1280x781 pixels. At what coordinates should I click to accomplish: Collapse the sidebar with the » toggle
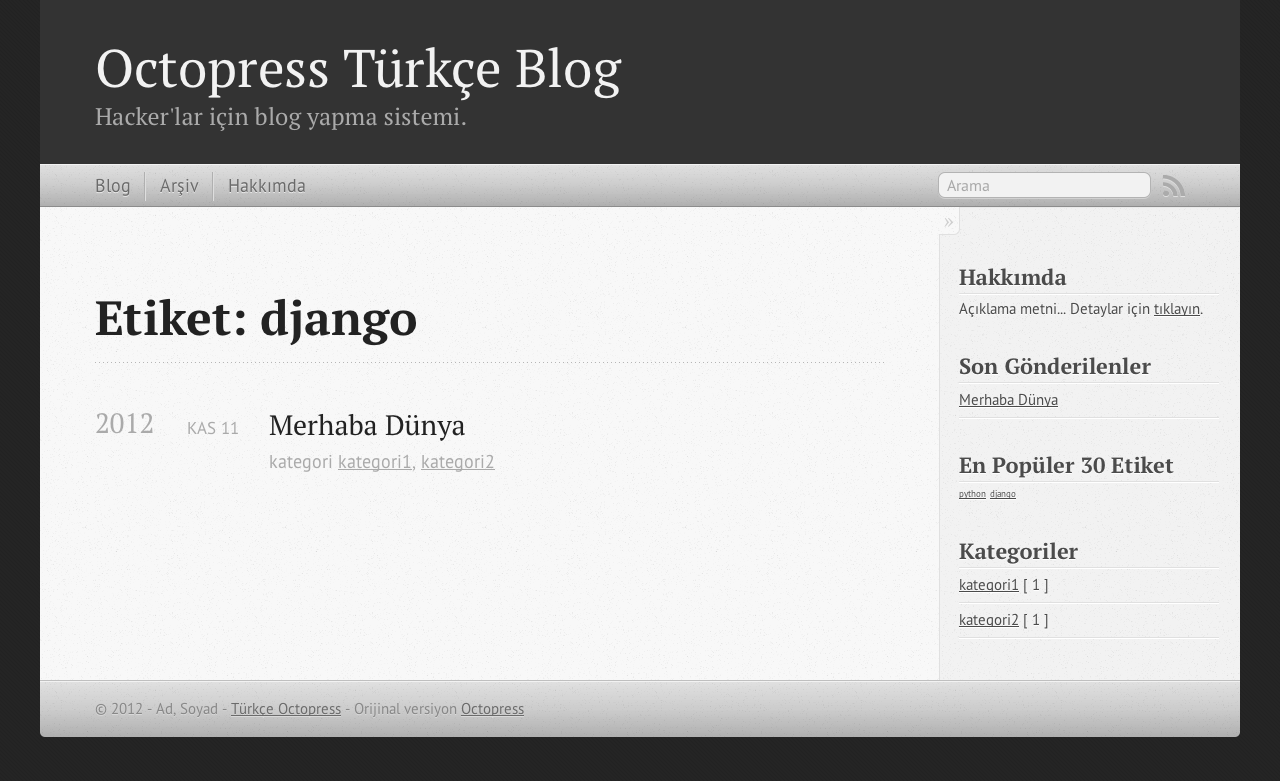(x=949, y=221)
